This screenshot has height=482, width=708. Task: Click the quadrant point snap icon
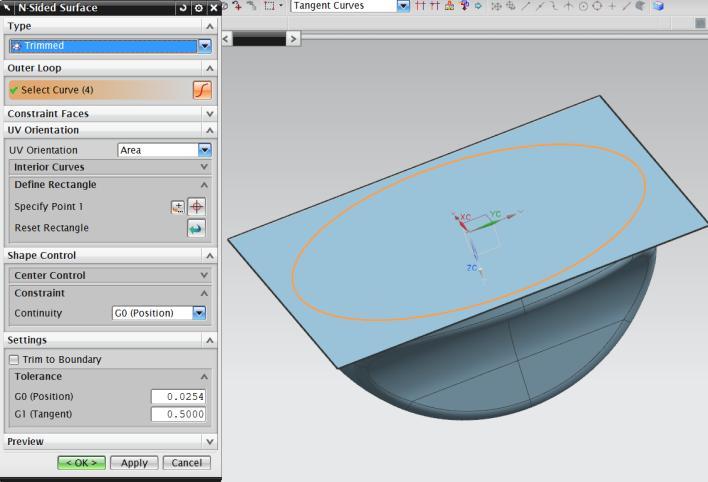click(x=597, y=6)
